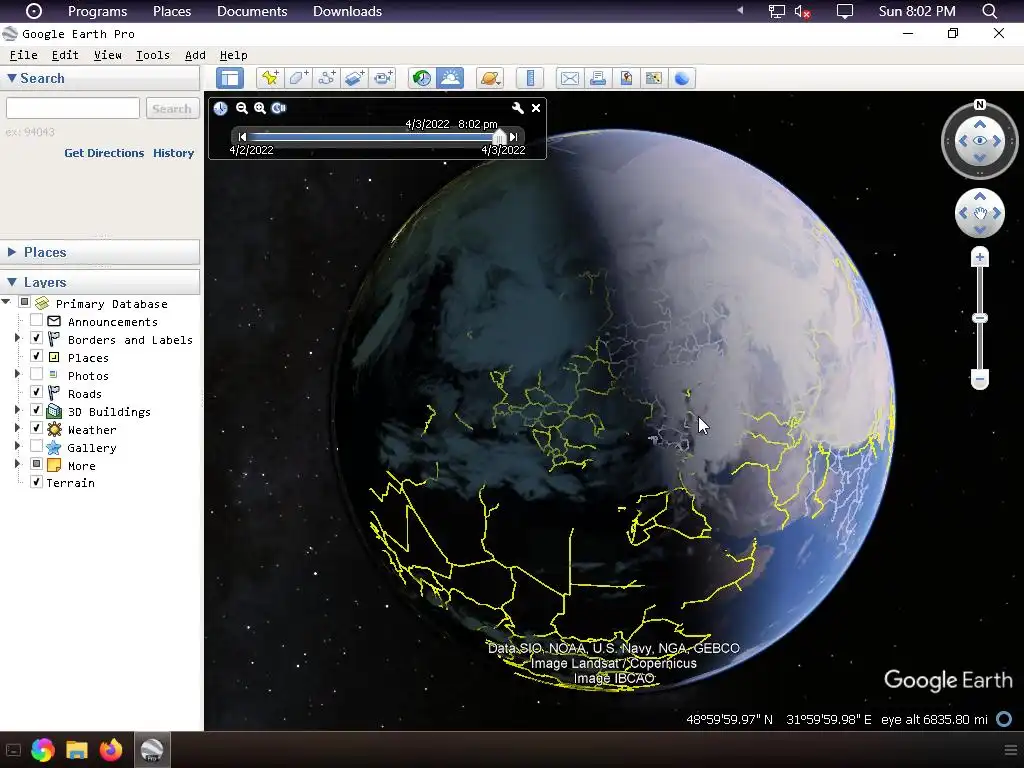Zoom out the time slider range
The width and height of the screenshot is (1024, 768).
(242, 108)
